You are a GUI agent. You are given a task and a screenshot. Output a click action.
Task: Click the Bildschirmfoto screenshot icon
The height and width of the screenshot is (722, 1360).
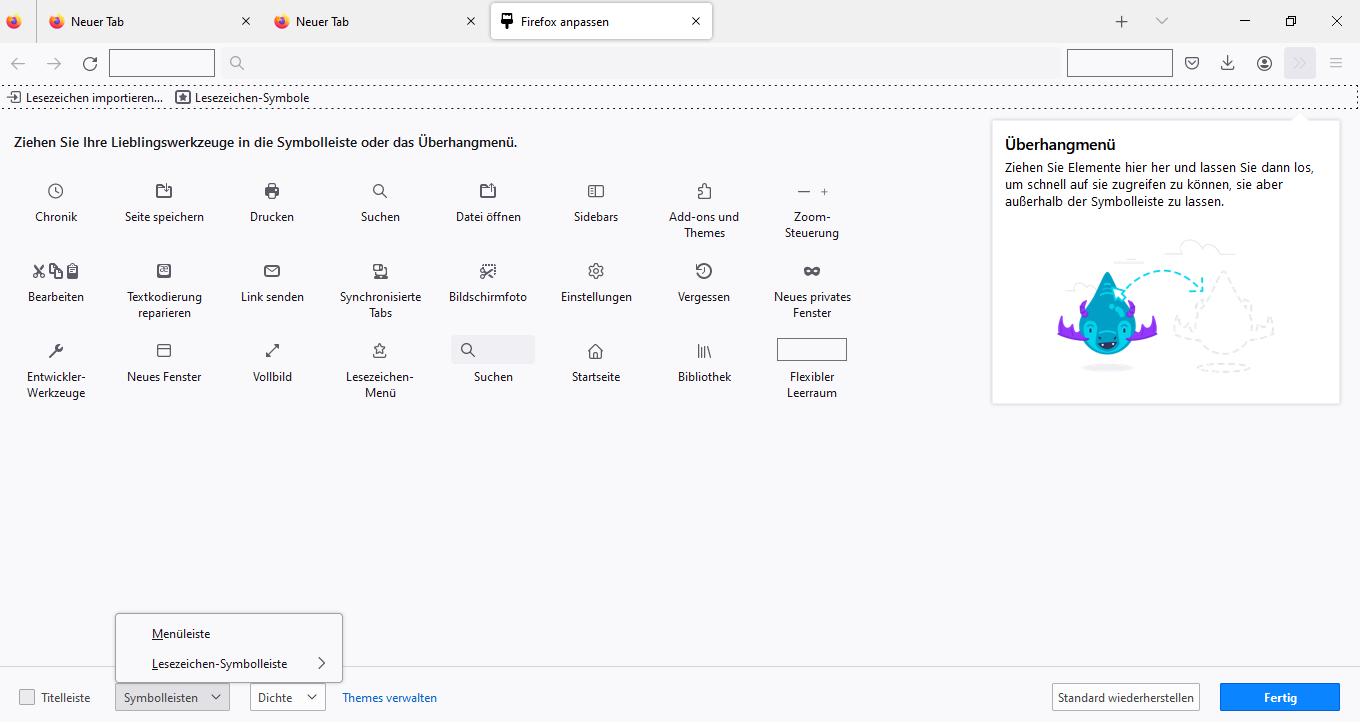click(x=488, y=271)
